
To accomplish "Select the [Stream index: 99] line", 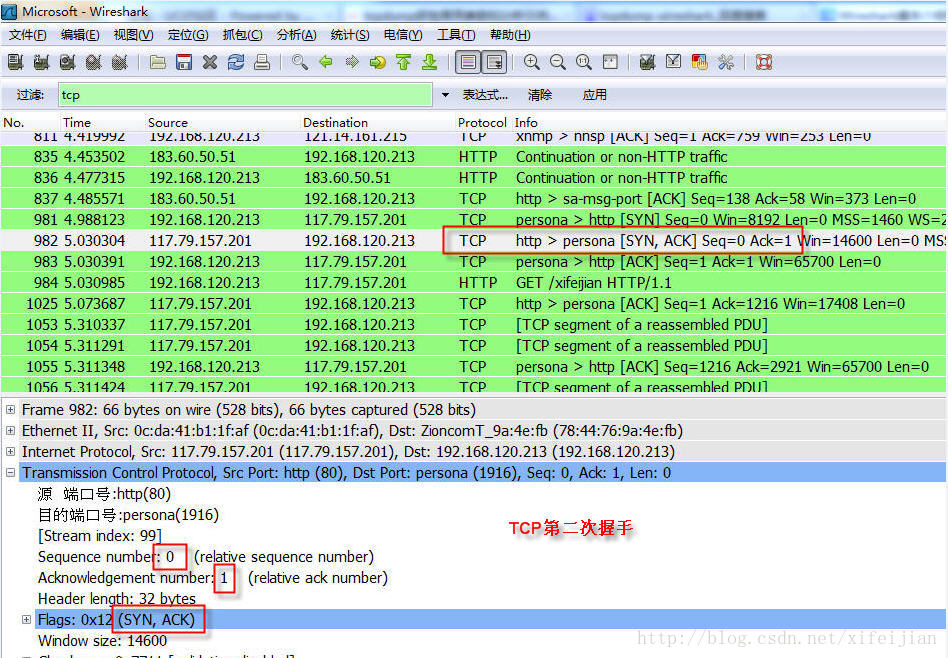I will tap(100, 536).
